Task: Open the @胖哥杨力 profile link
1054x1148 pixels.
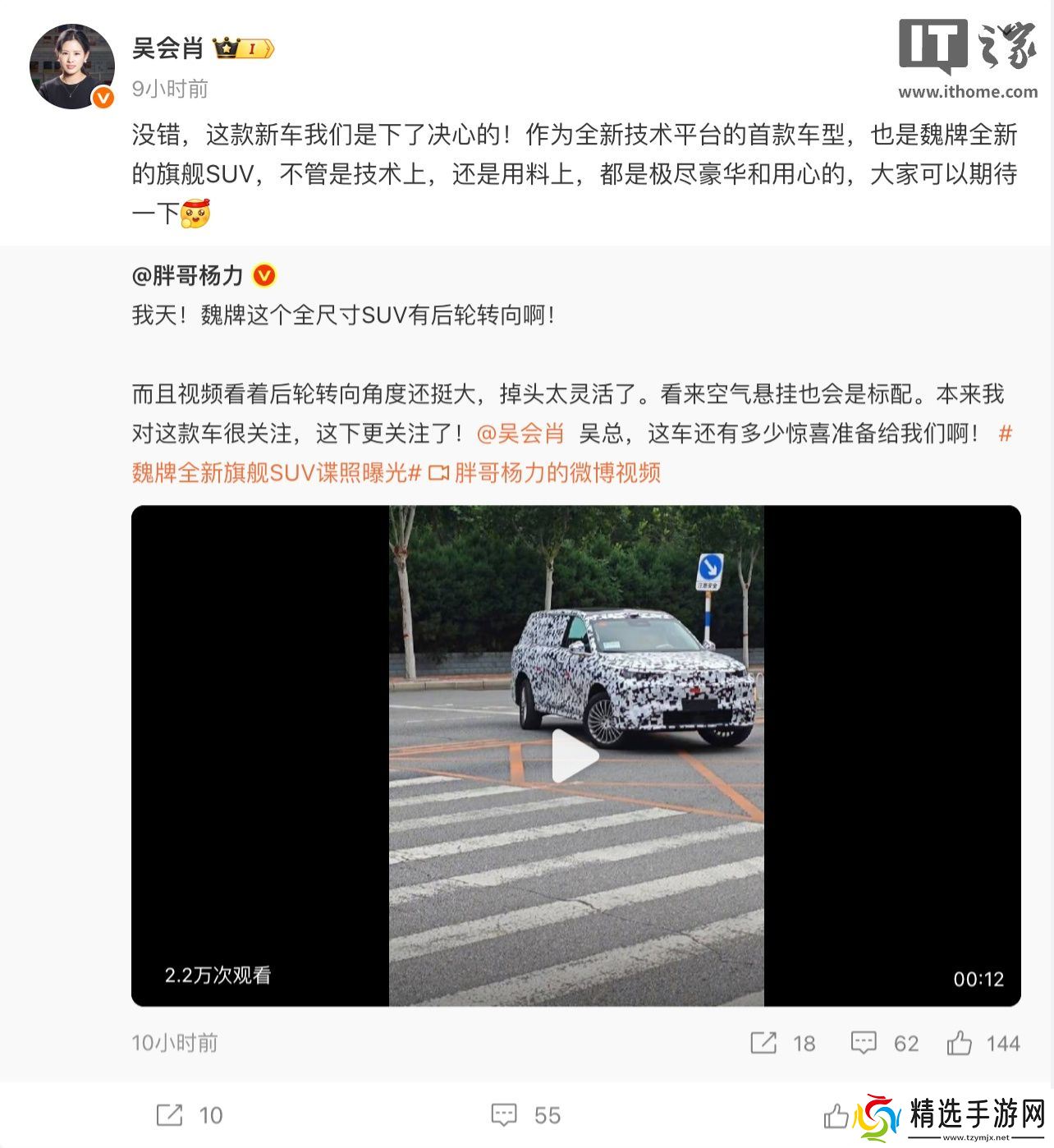Action: (x=187, y=275)
